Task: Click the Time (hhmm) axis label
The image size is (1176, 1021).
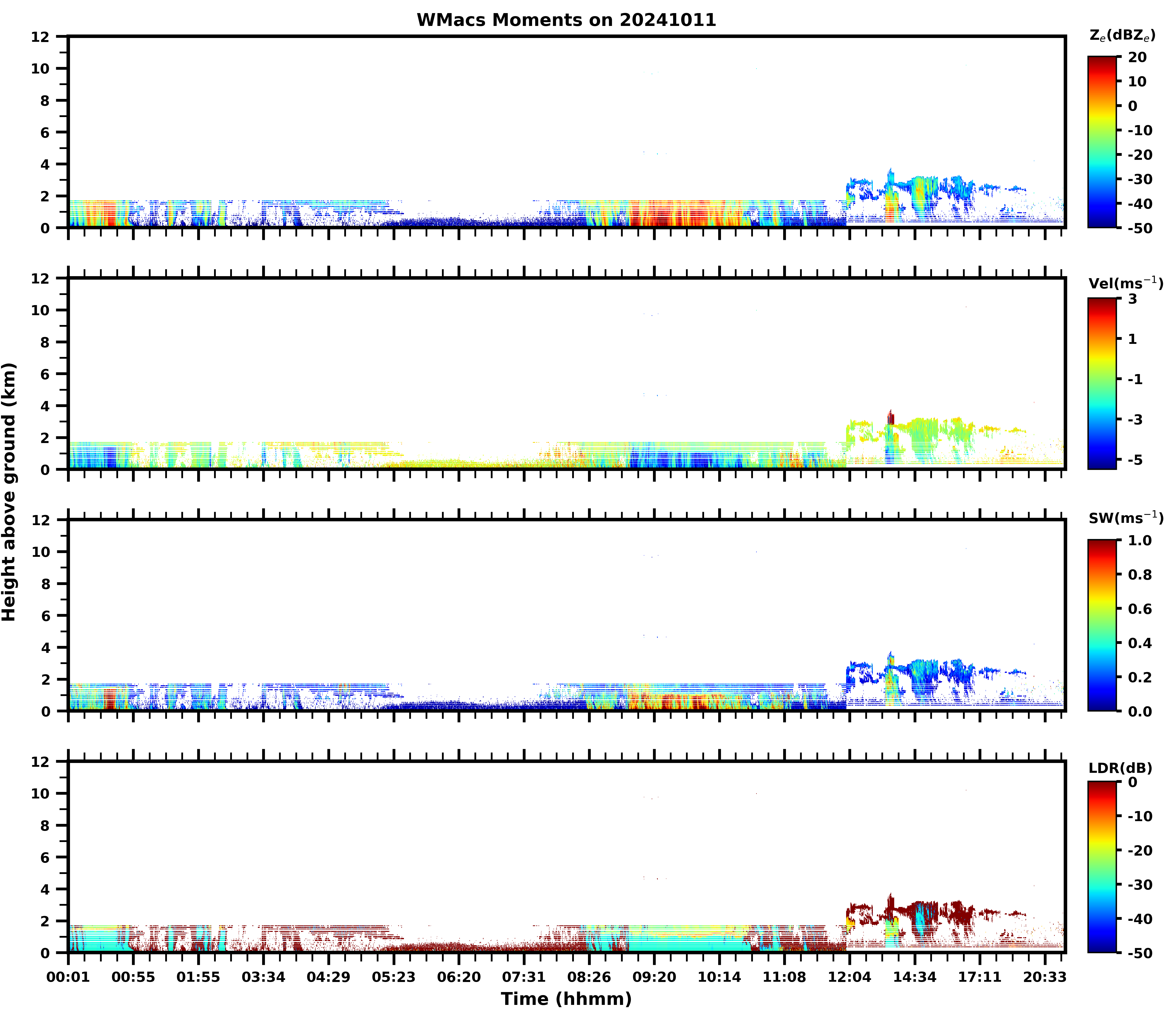Action: point(566,999)
